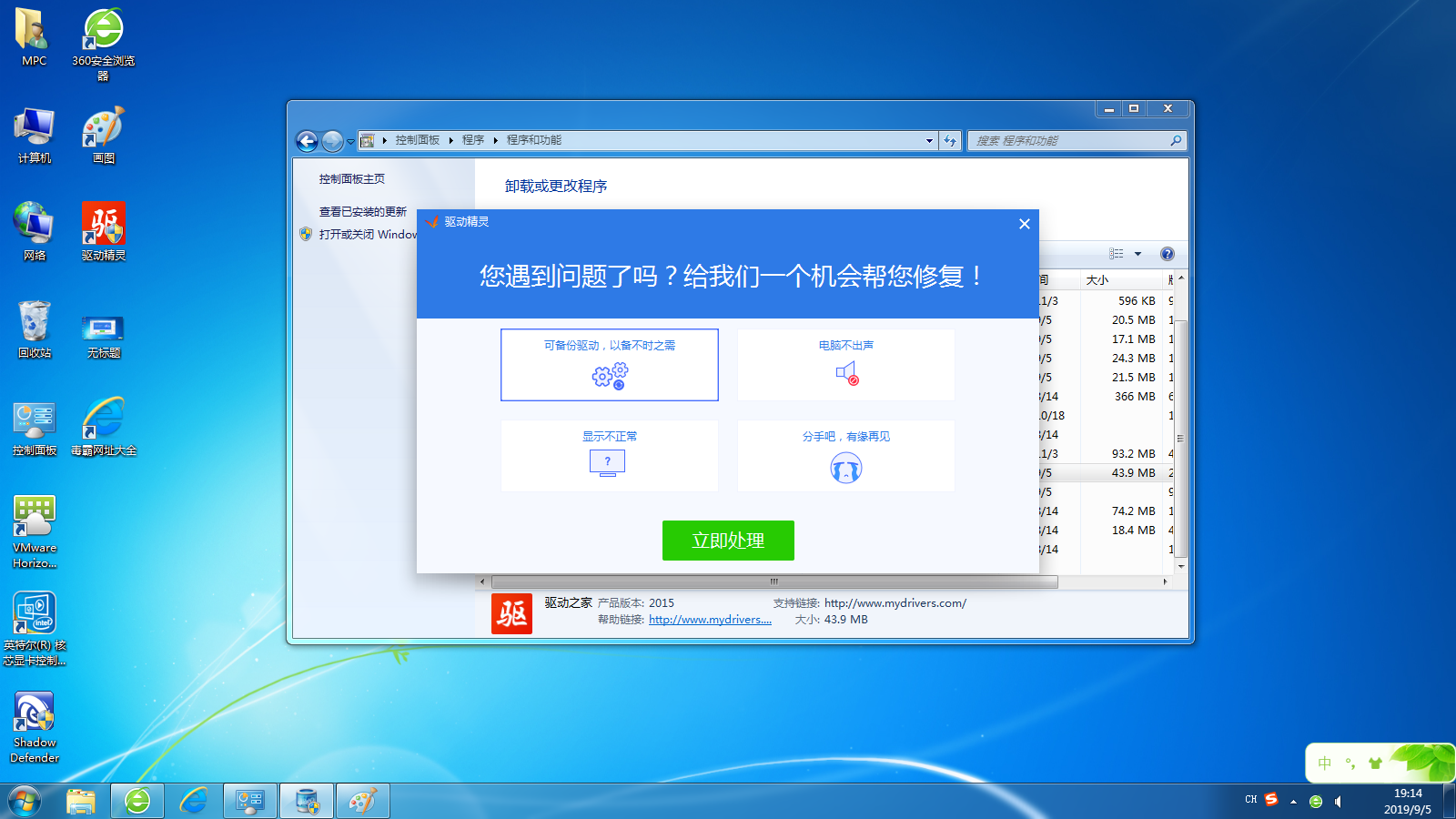Select the 驱动精灵 desktop shortcut
Image resolution: width=1456 pixels, height=819 pixels.
pyautogui.click(x=104, y=232)
